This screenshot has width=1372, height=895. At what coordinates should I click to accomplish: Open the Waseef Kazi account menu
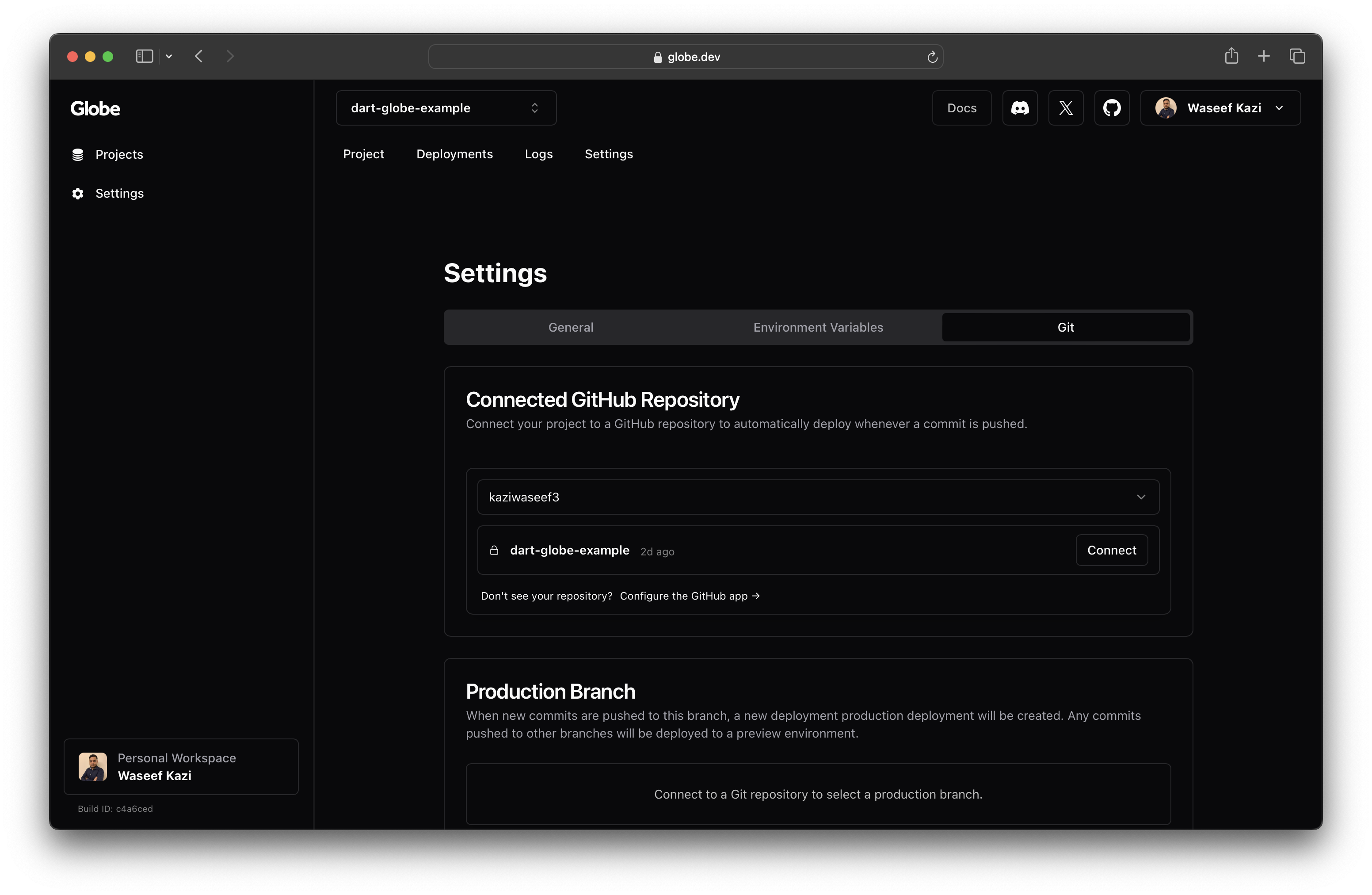coord(1220,108)
